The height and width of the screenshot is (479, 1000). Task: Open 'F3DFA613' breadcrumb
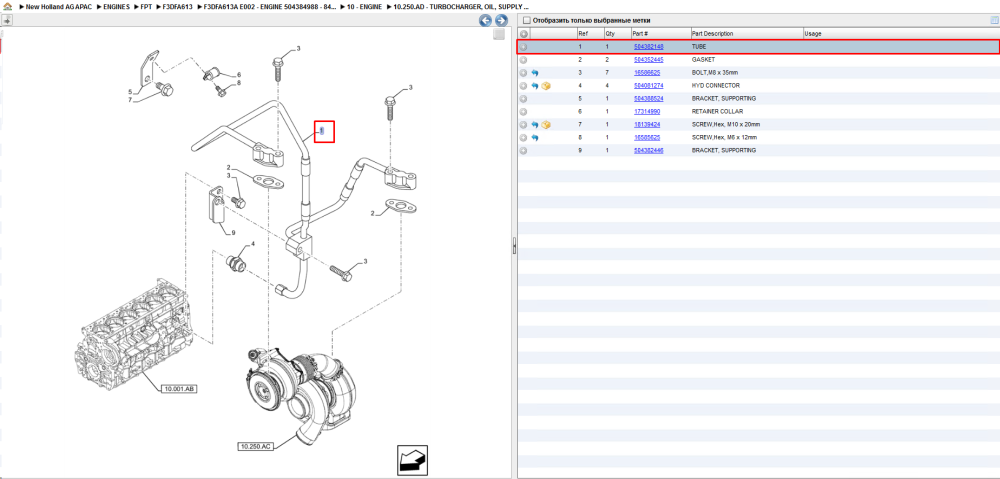(x=177, y=6)
